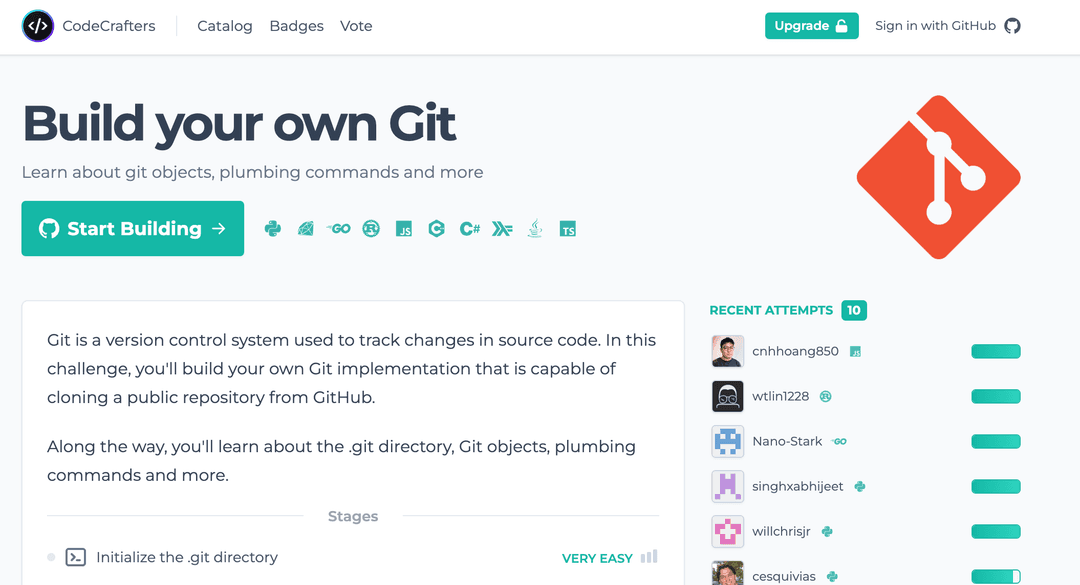
Task: Open the Vote page
Action: click(356, 26)
